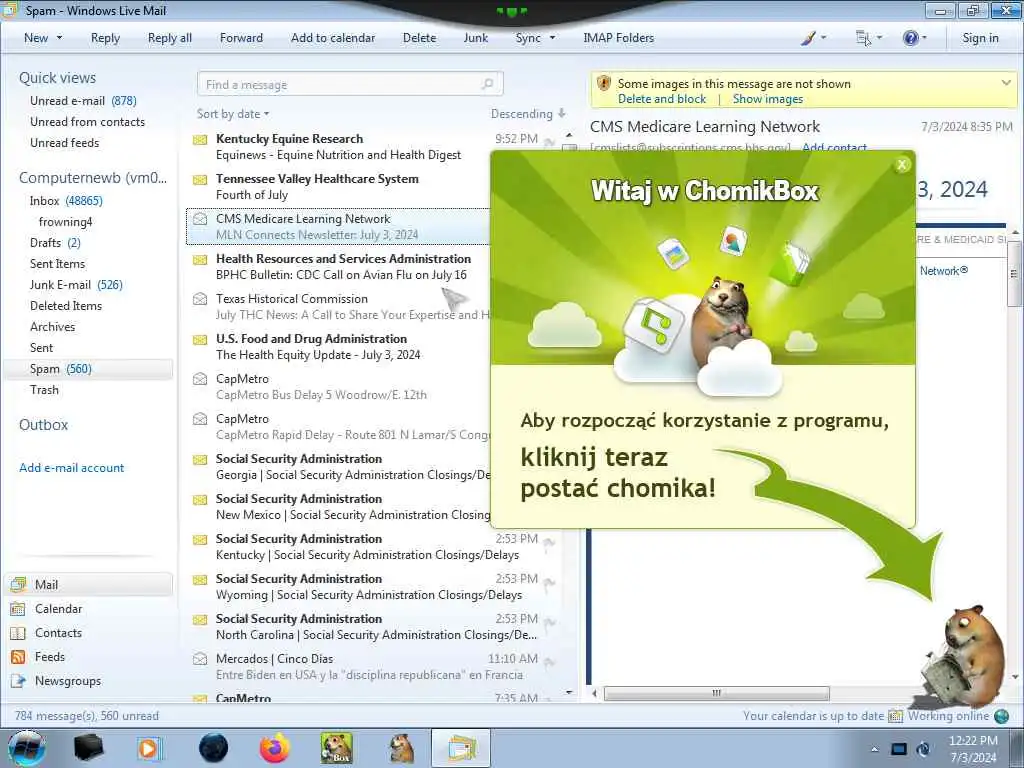Click Reply in the toolbar
1024x768 pixels.
tap(105, 38)
